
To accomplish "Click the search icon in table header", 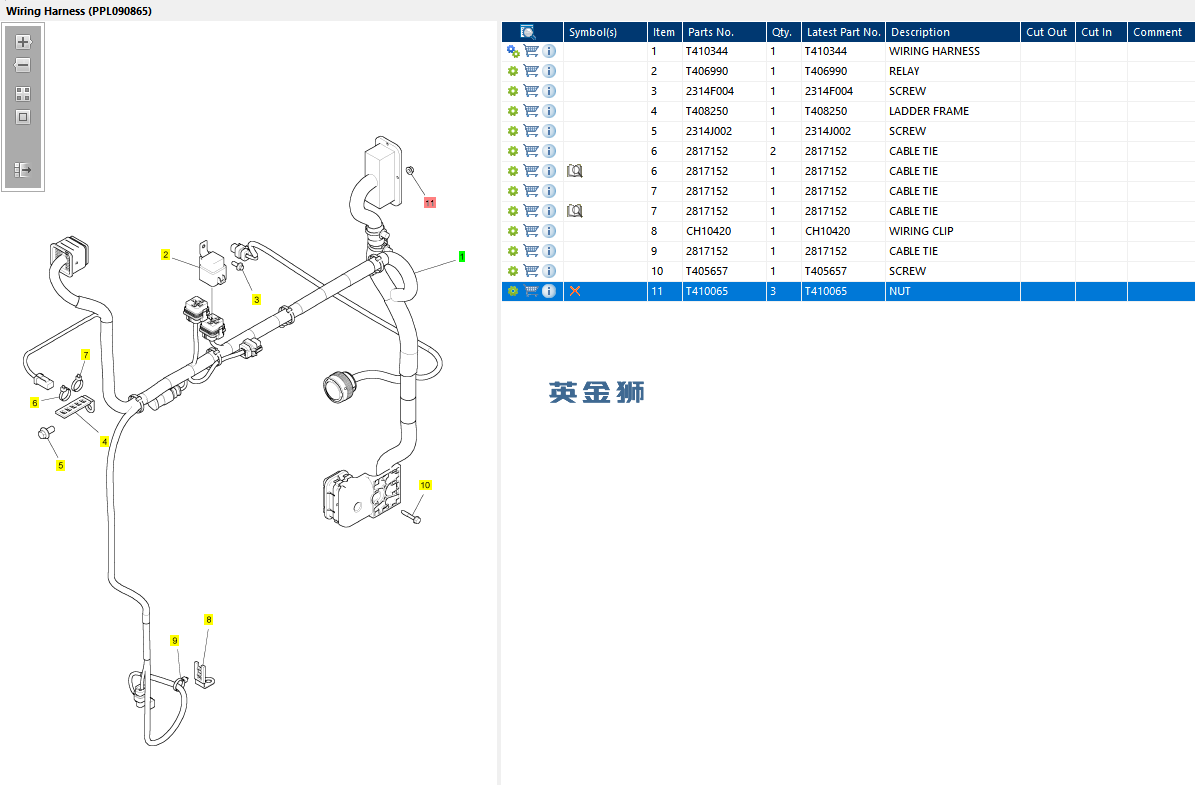I will click(527, 32).
